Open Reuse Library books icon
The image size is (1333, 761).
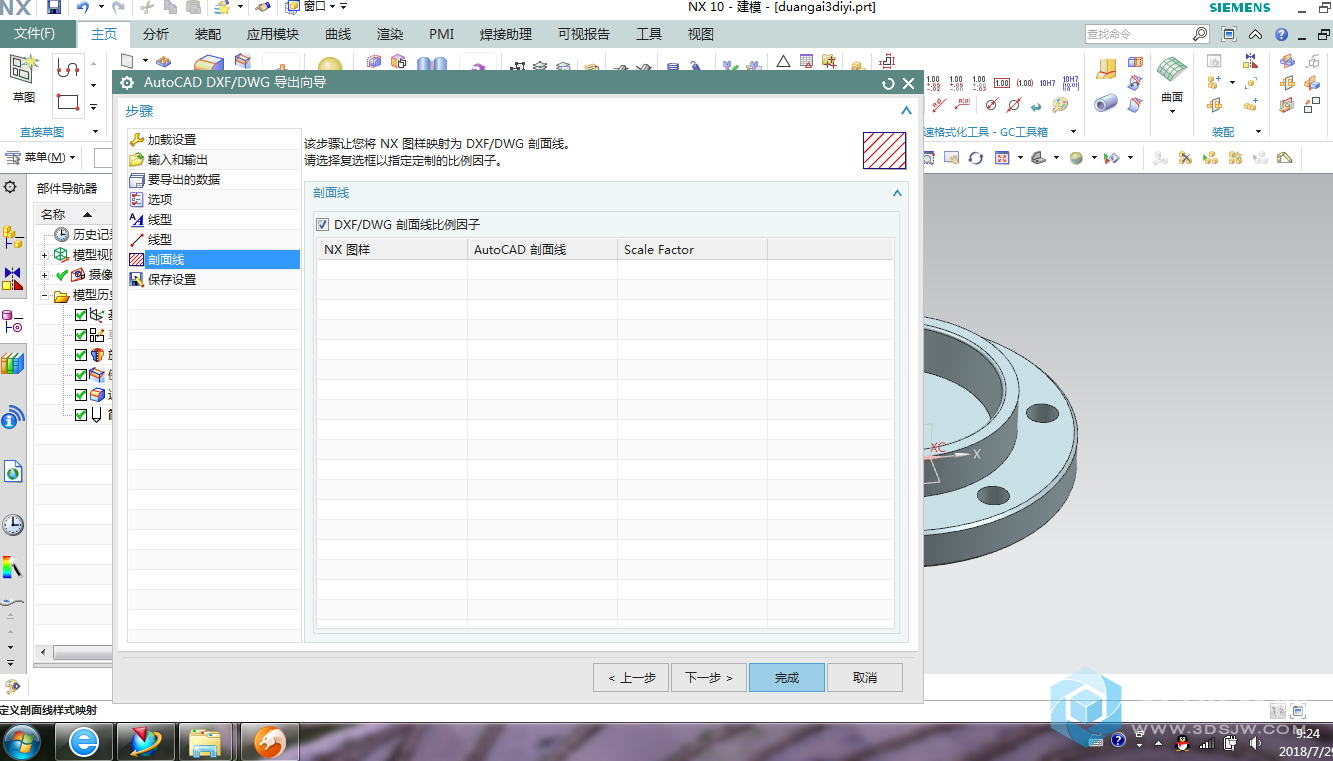point(12,363)
